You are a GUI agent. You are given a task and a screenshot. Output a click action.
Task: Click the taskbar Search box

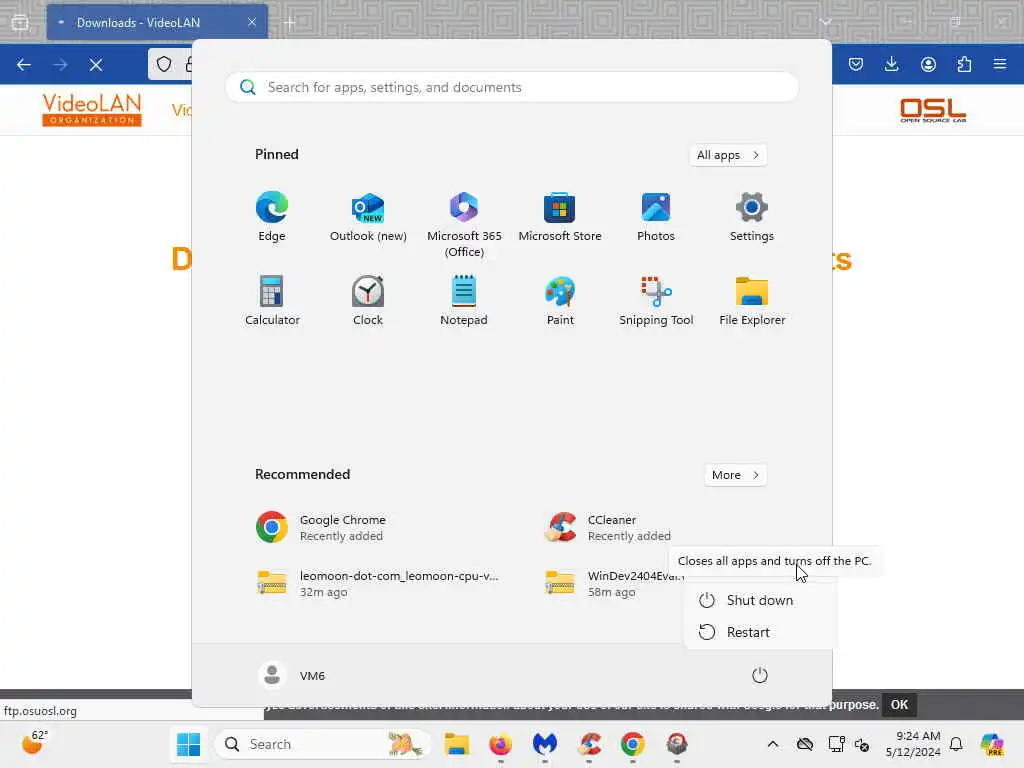click(x=323, y=744)
